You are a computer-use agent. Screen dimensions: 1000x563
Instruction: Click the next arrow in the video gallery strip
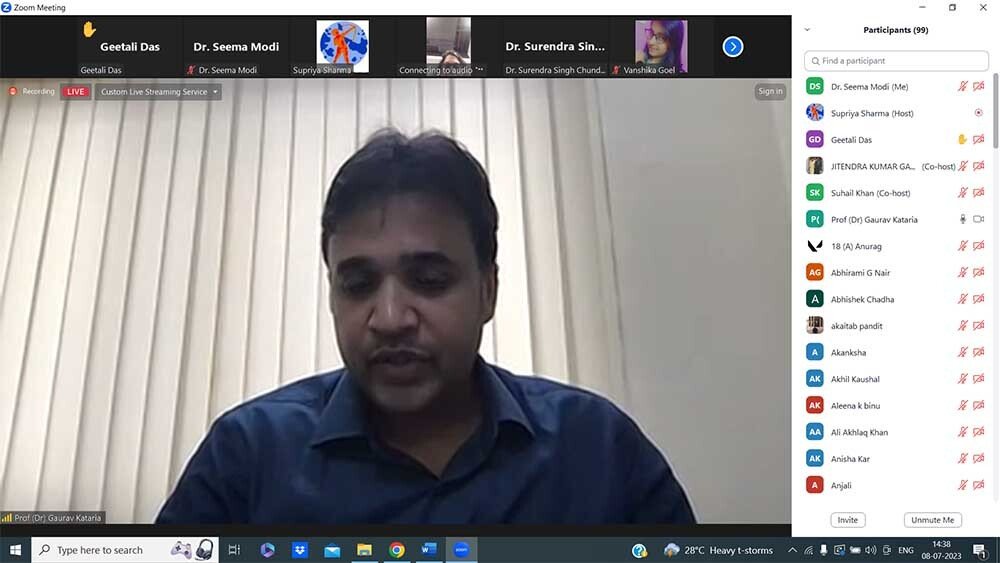(733, 46)
